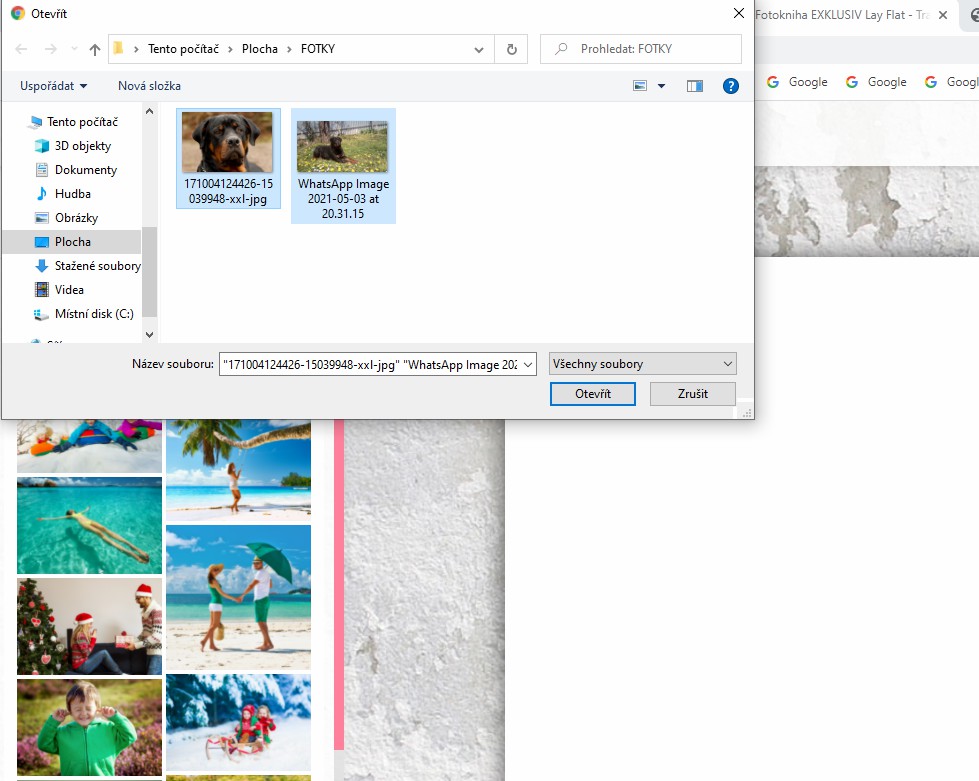Toggle the preview pane icon
The width and height of the screenshot is (979, 781).
click(695, 86)
